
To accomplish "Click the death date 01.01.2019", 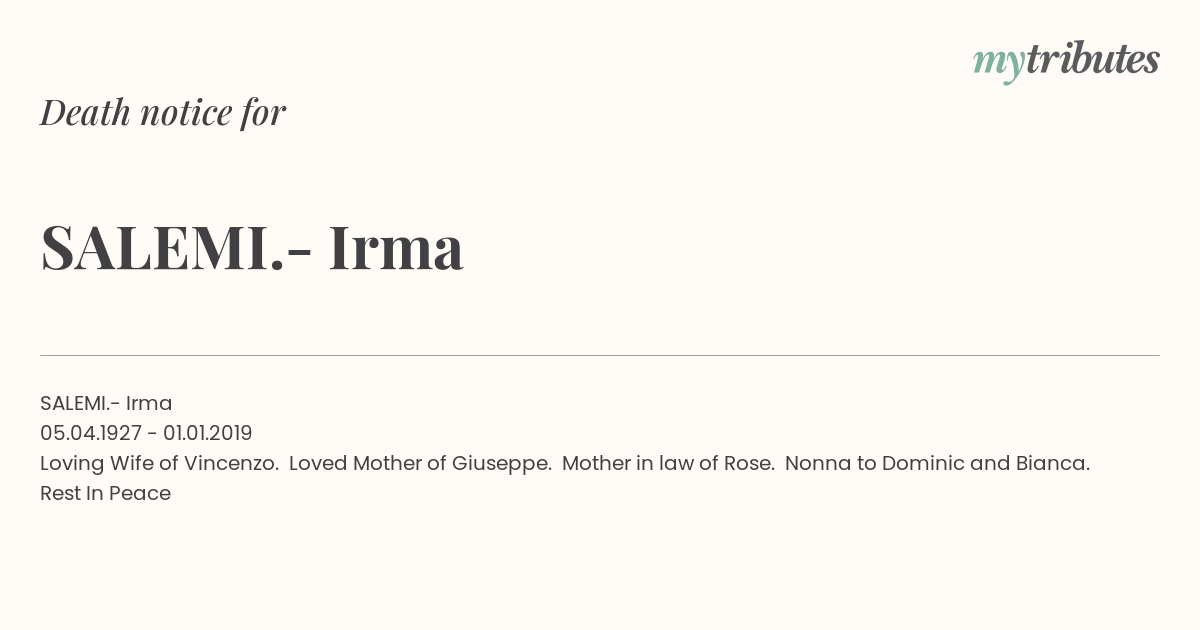I will click(208, 433).
